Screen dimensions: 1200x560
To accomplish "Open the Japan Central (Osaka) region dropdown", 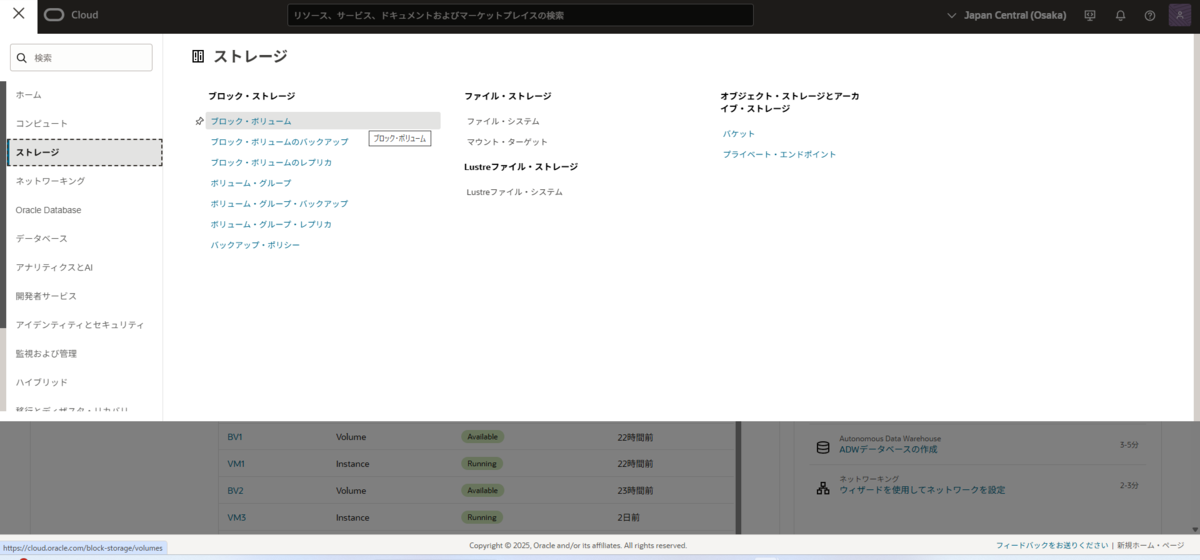I will (1006, 15).
